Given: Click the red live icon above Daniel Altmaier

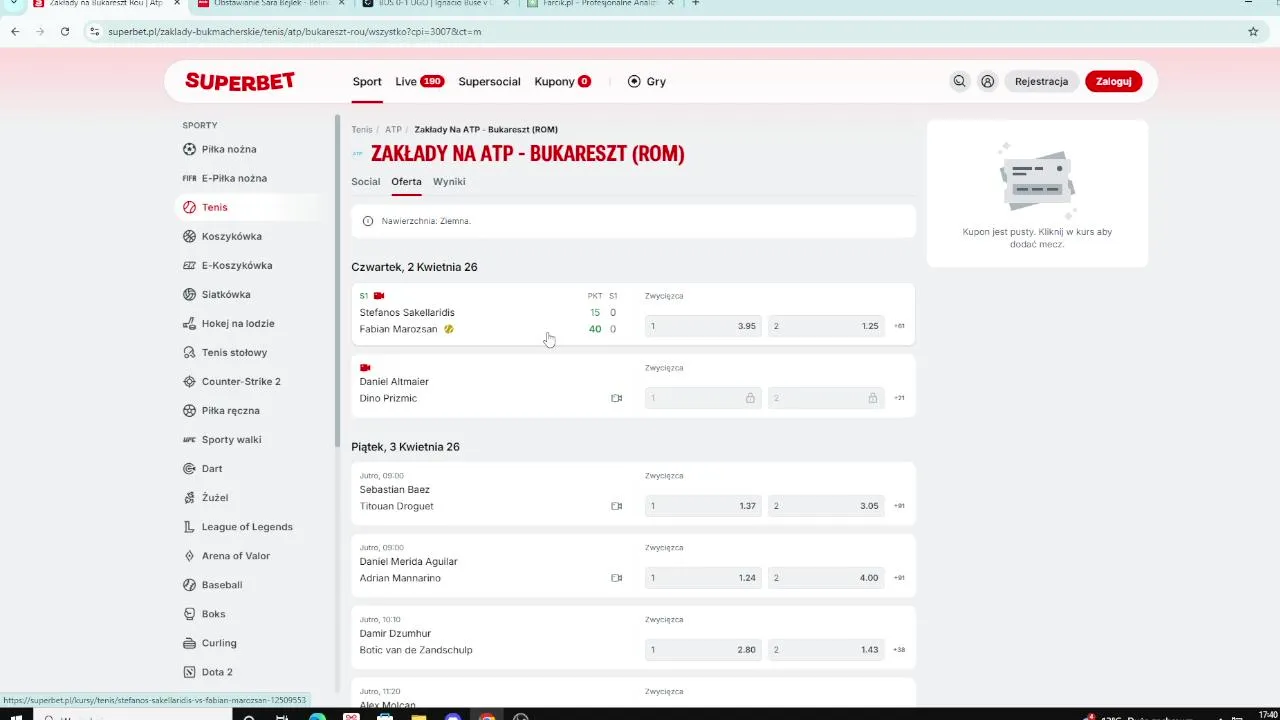Looking at the screenshot, I should (365, 368).
